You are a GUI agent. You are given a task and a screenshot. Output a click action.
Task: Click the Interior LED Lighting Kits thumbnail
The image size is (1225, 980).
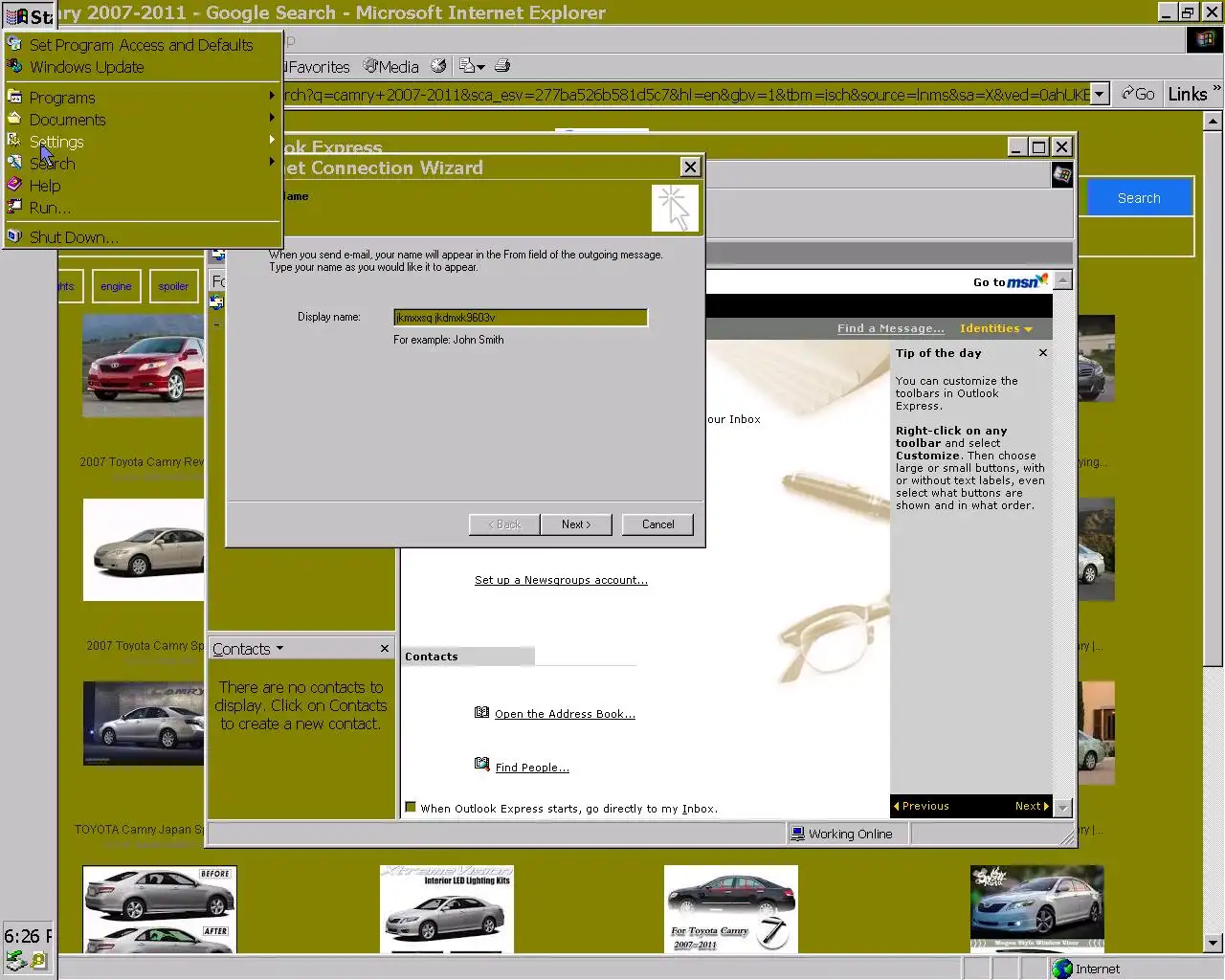(446, 909)
